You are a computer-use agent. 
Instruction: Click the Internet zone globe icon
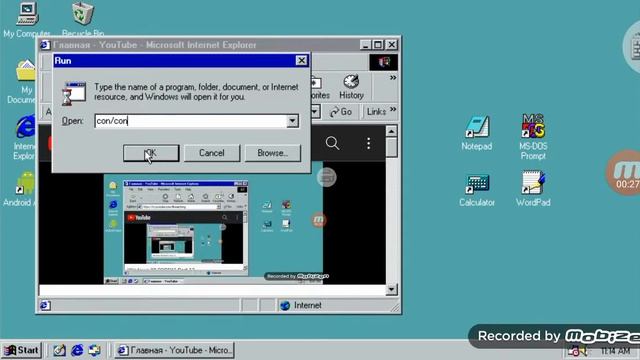[285, 305]
